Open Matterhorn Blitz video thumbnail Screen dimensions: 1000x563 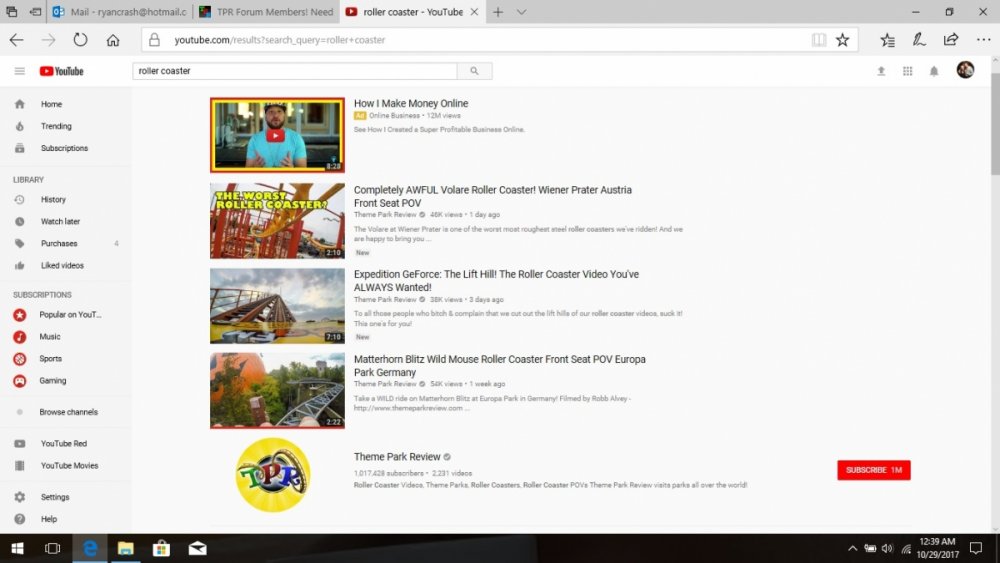(x=277, y=390)
